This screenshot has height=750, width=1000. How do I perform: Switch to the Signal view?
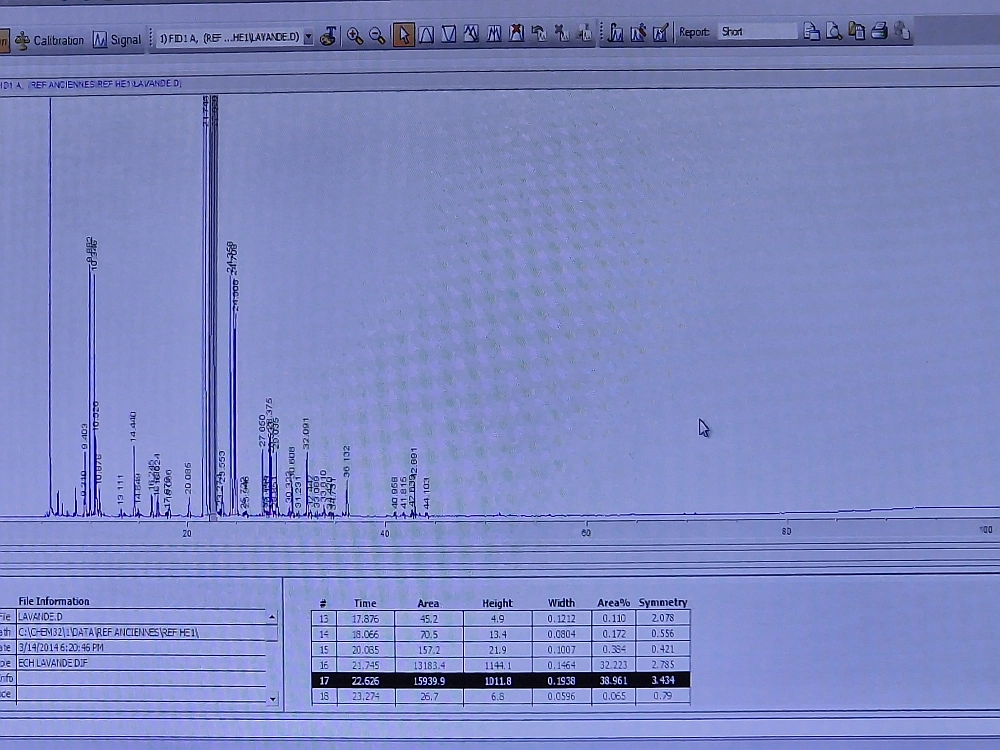(117, 40)
